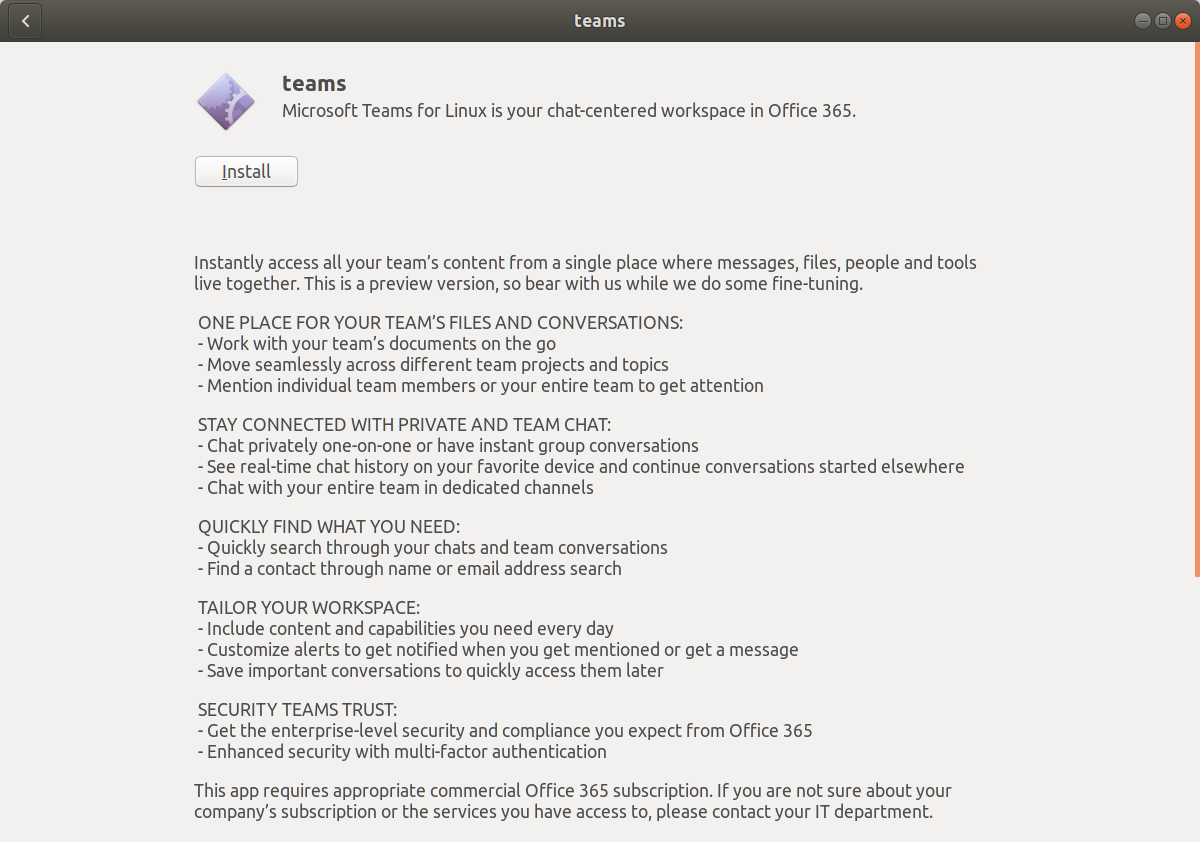Click the dedicated channels bullet line
The height and width of the screenshot is (842, 1200).
(x=396, y=488)
